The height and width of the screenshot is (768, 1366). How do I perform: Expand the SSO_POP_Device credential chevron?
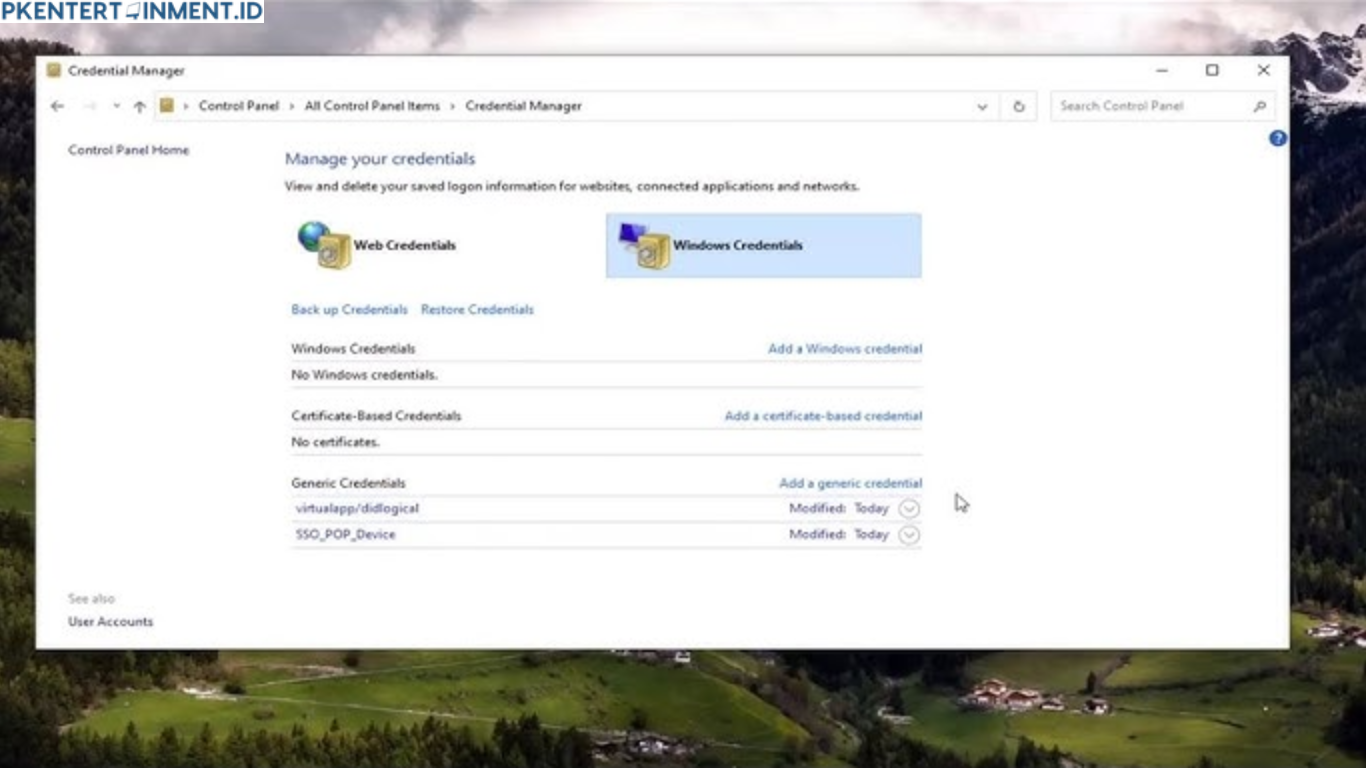(908, 535)
